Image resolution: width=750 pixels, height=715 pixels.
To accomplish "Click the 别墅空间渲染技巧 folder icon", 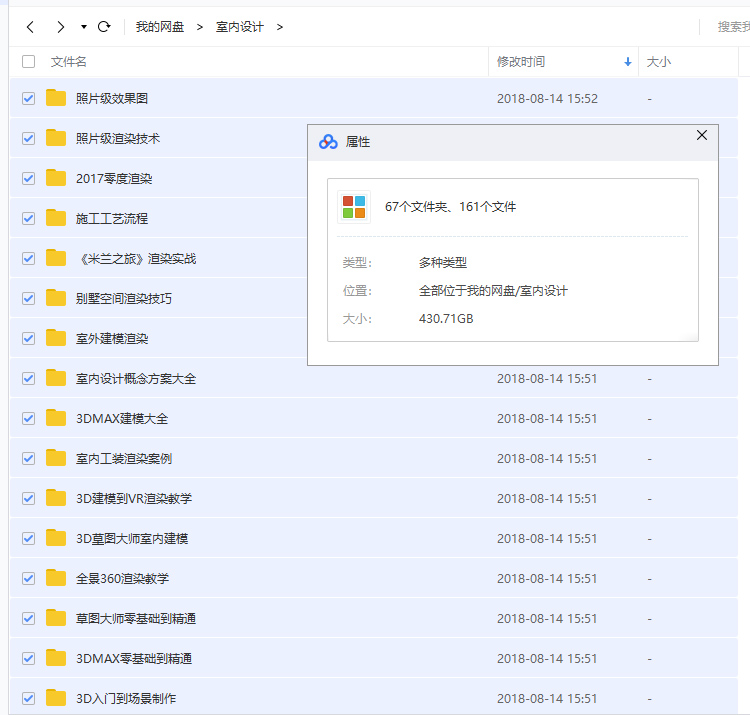I will [56, 298].
